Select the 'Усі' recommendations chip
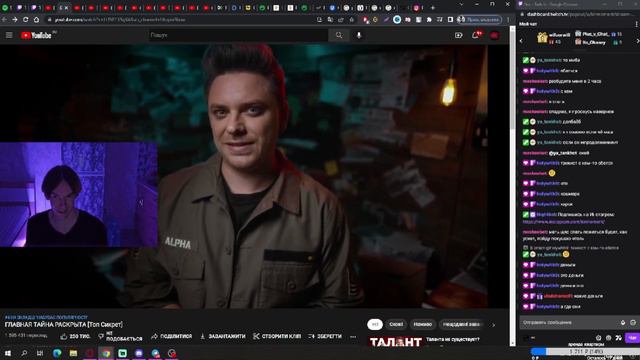640x360 pixels. (375, 324)
